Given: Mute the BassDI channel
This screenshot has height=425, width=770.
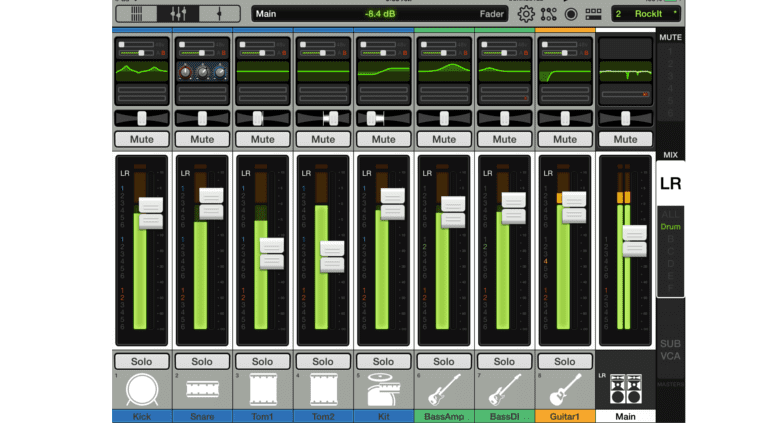Looking at the screenshot, I should [504, 139].
